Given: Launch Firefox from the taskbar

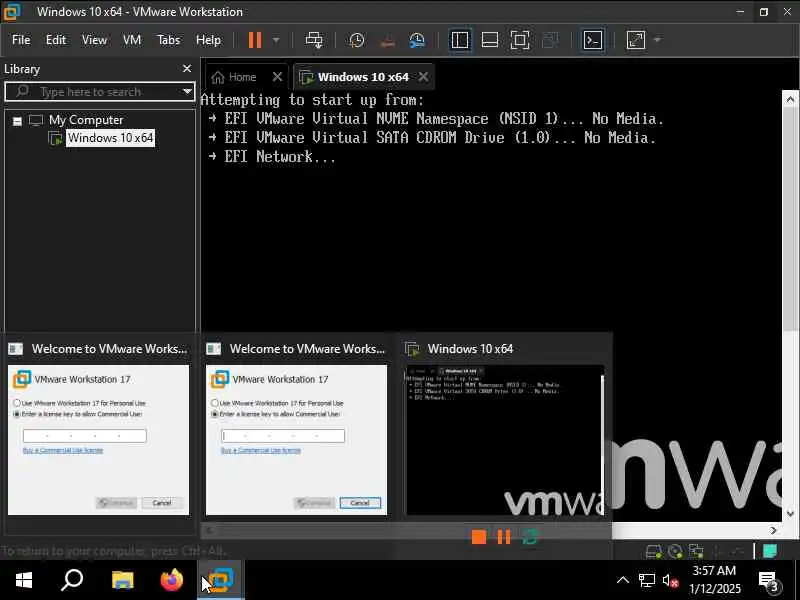Looking at the screenshot, I should [171, 580].
